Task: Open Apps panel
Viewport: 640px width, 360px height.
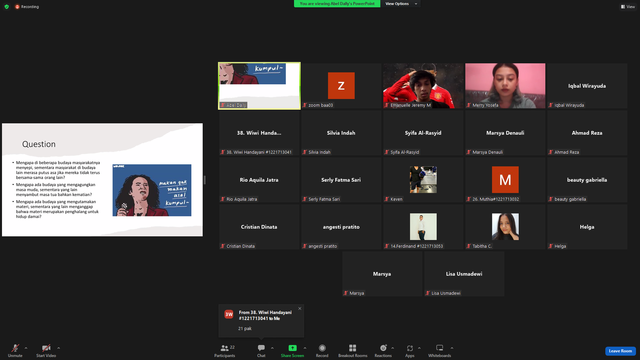Action: coord(410,350)
